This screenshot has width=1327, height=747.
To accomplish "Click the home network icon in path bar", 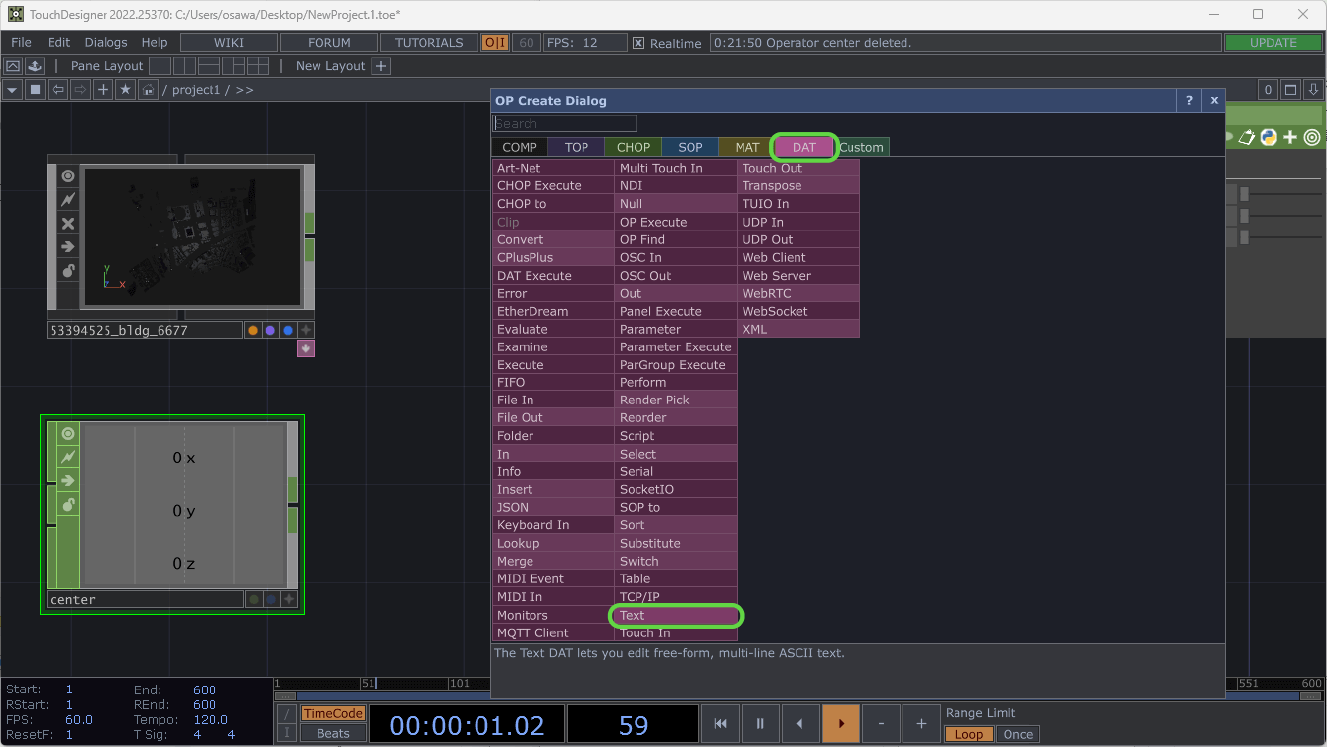I will (148, 90).
